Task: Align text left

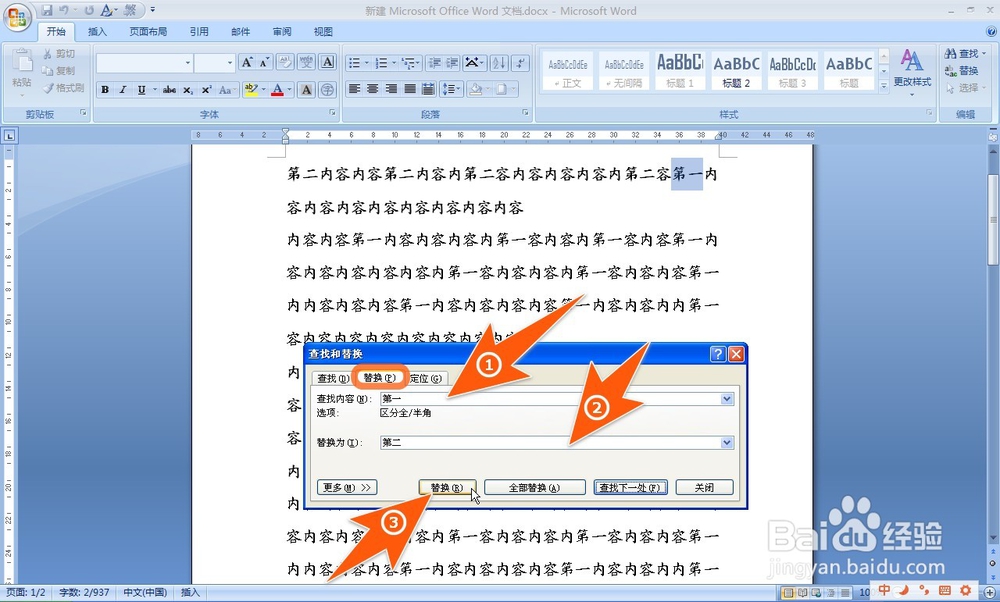Action: click(355, 89)
